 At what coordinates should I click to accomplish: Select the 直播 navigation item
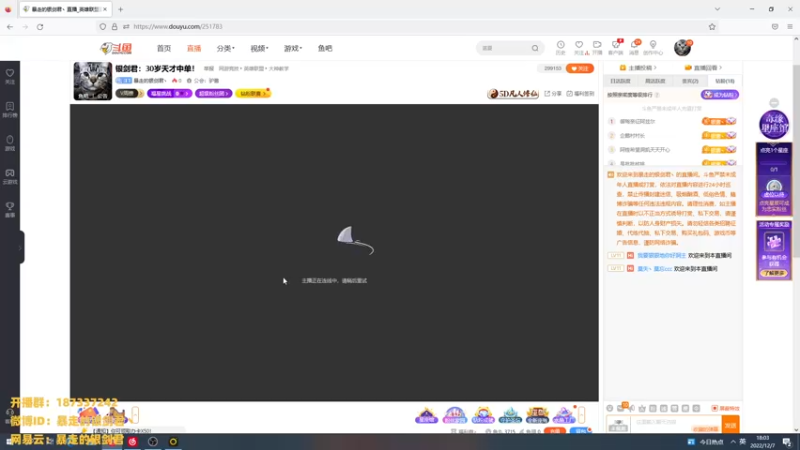(194, 48)
